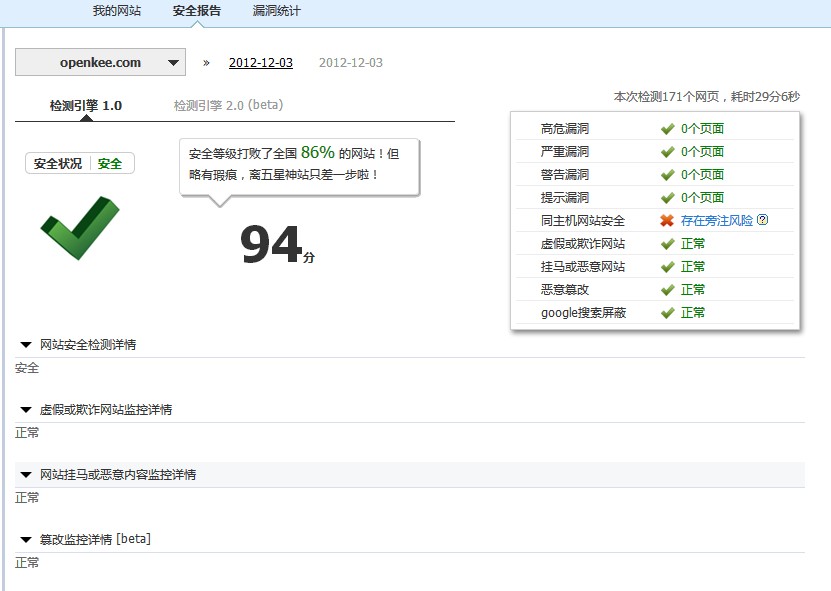Open the 漏洞统计 tab
Image resolution: width=831 pixels, height=591 pixels.
276,12
